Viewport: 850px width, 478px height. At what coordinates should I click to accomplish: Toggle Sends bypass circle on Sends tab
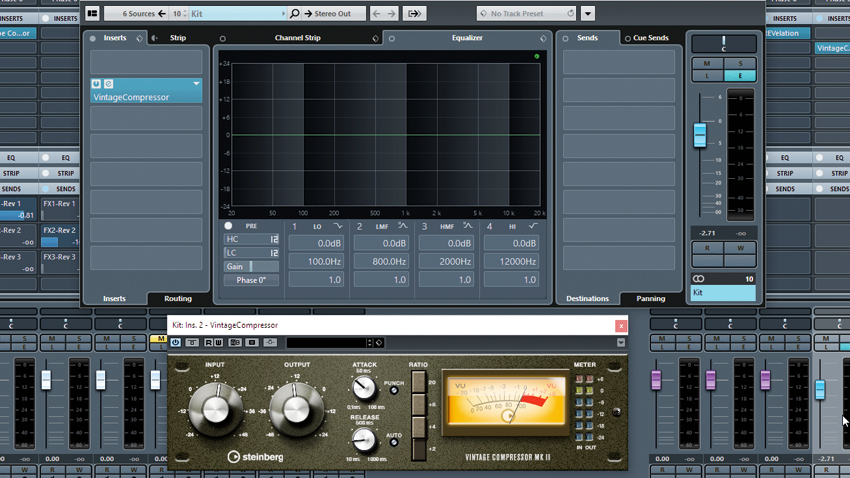[565, 38]
